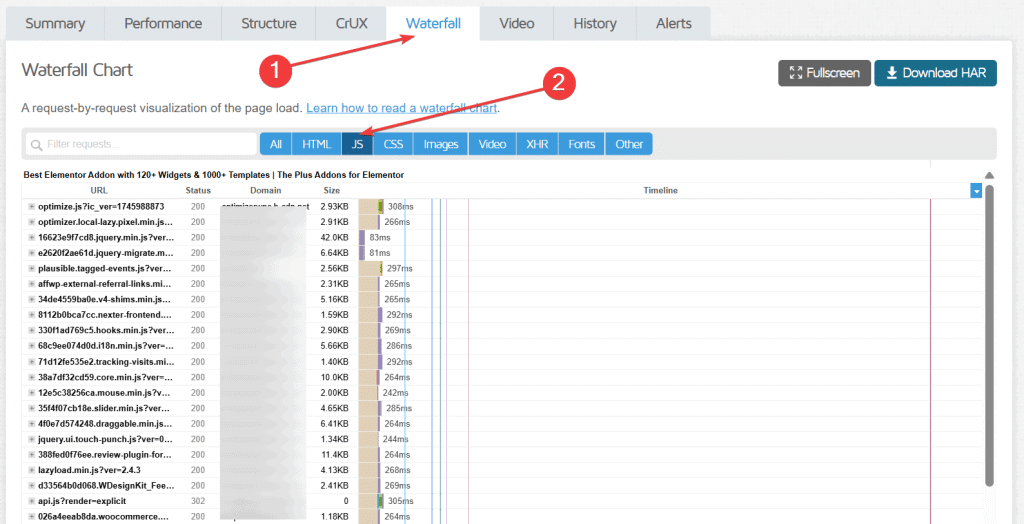The height and width of the screenshot is (524, 1024).
Task: Select the All requests filter
Action: point(276,144)
